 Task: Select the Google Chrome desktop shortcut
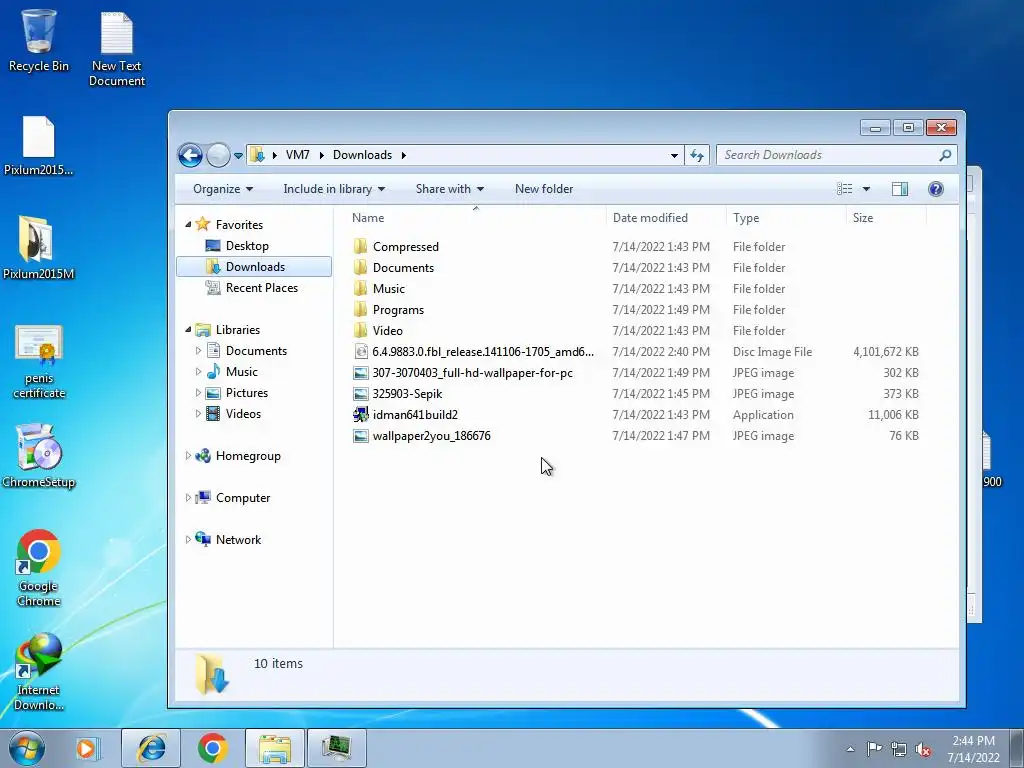click(39, 568)
